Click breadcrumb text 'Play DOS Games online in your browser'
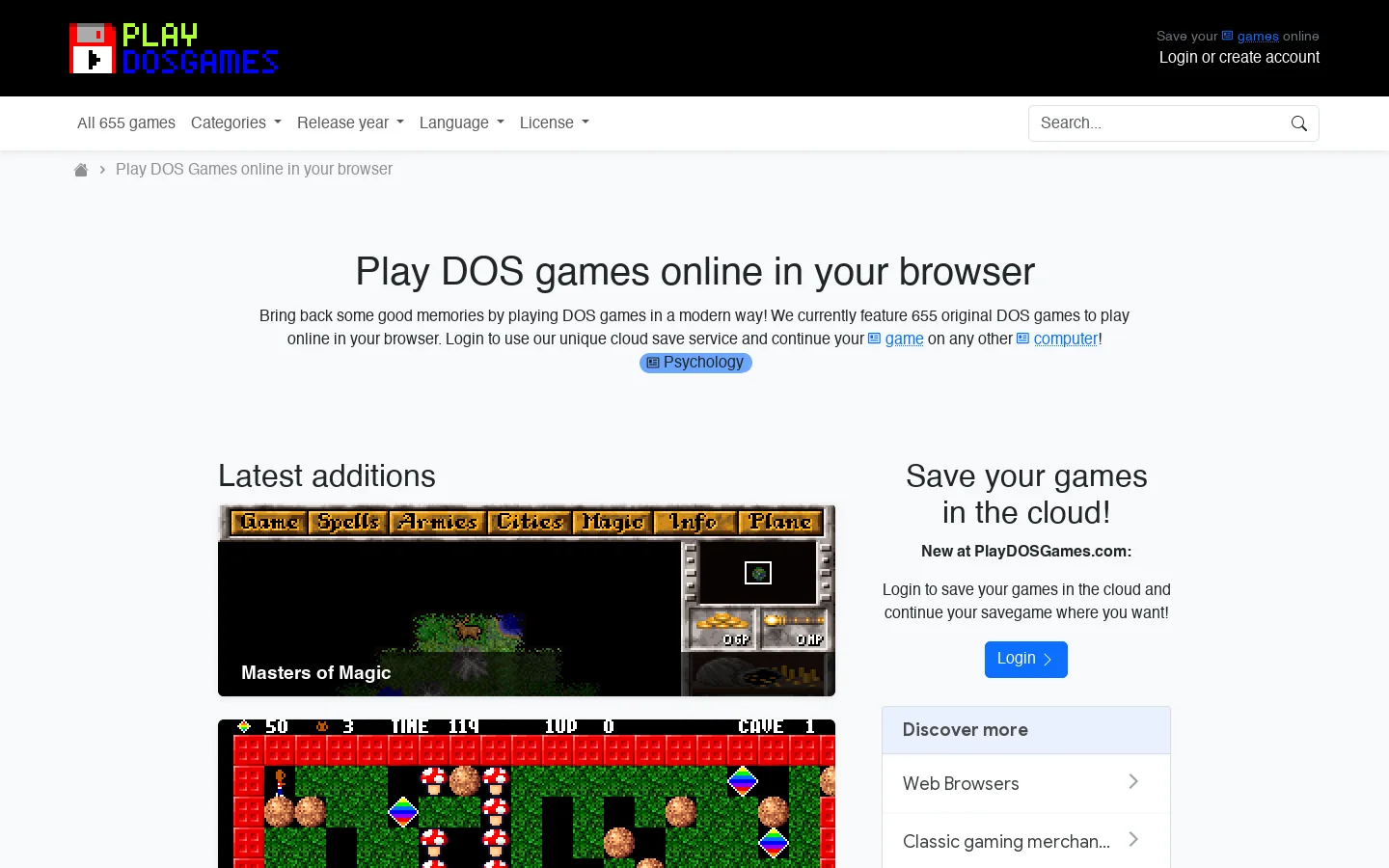 tap(254, 169)
